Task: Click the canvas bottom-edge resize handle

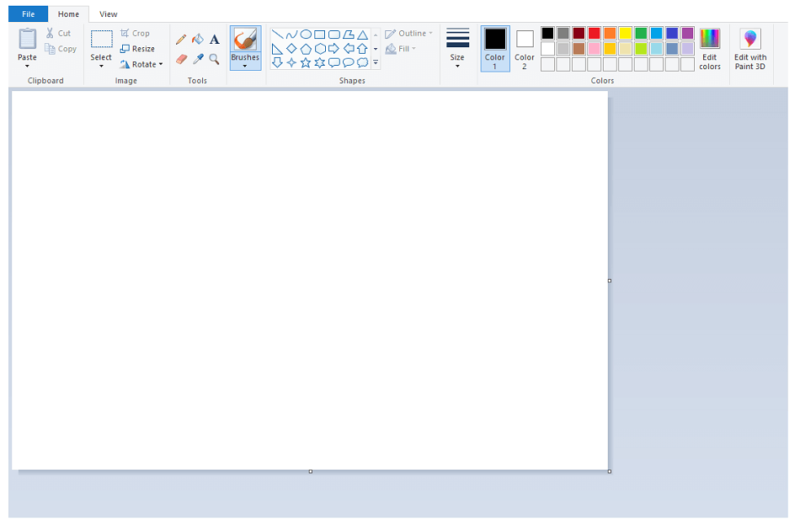Action: [x=311, y=471]
